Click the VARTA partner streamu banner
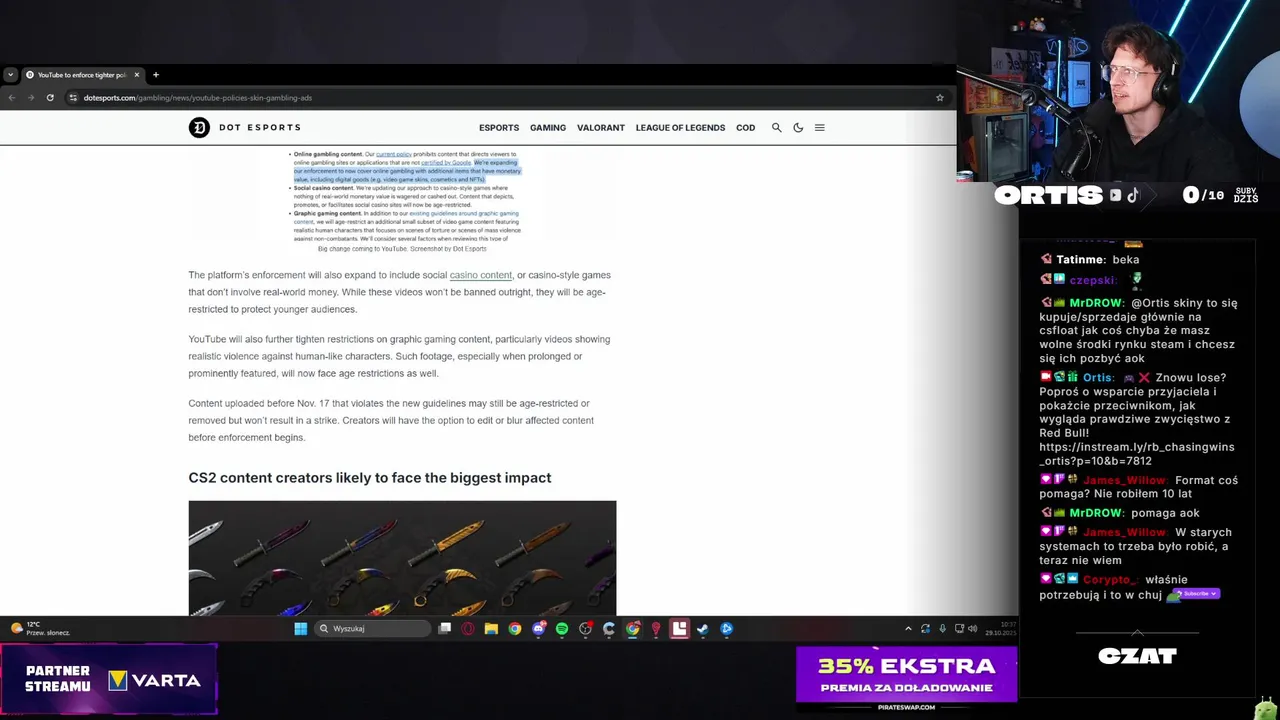Screen dimensions: 1280x720 pyautogui.click(x=109, y=679)
